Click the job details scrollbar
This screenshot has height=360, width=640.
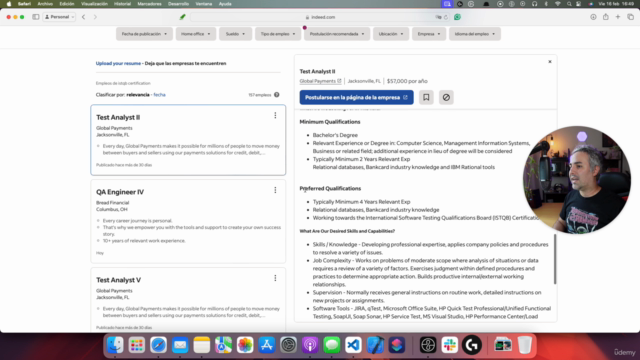pyautogui.click(x=555, y=259)
